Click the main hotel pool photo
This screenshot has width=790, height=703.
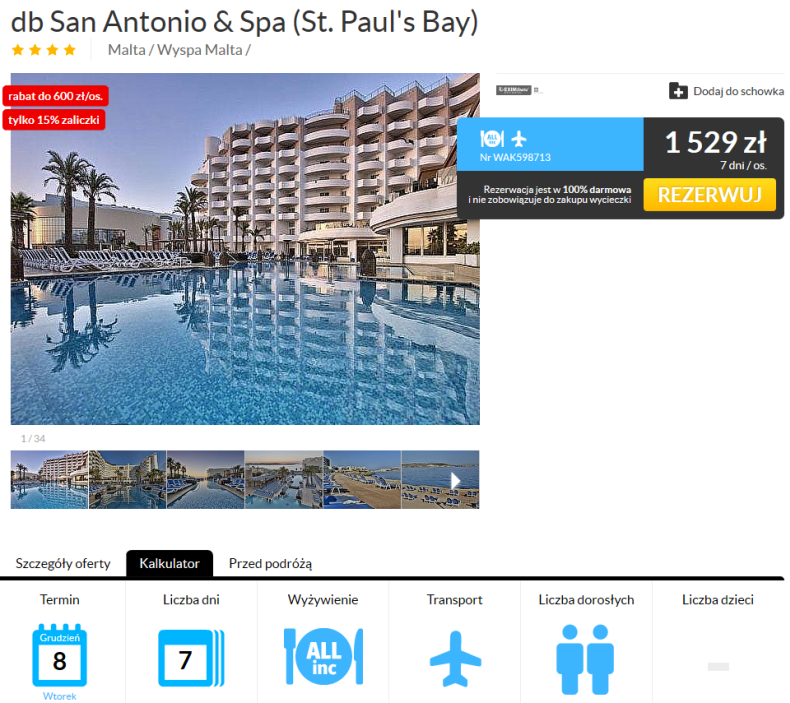point(245,249)
